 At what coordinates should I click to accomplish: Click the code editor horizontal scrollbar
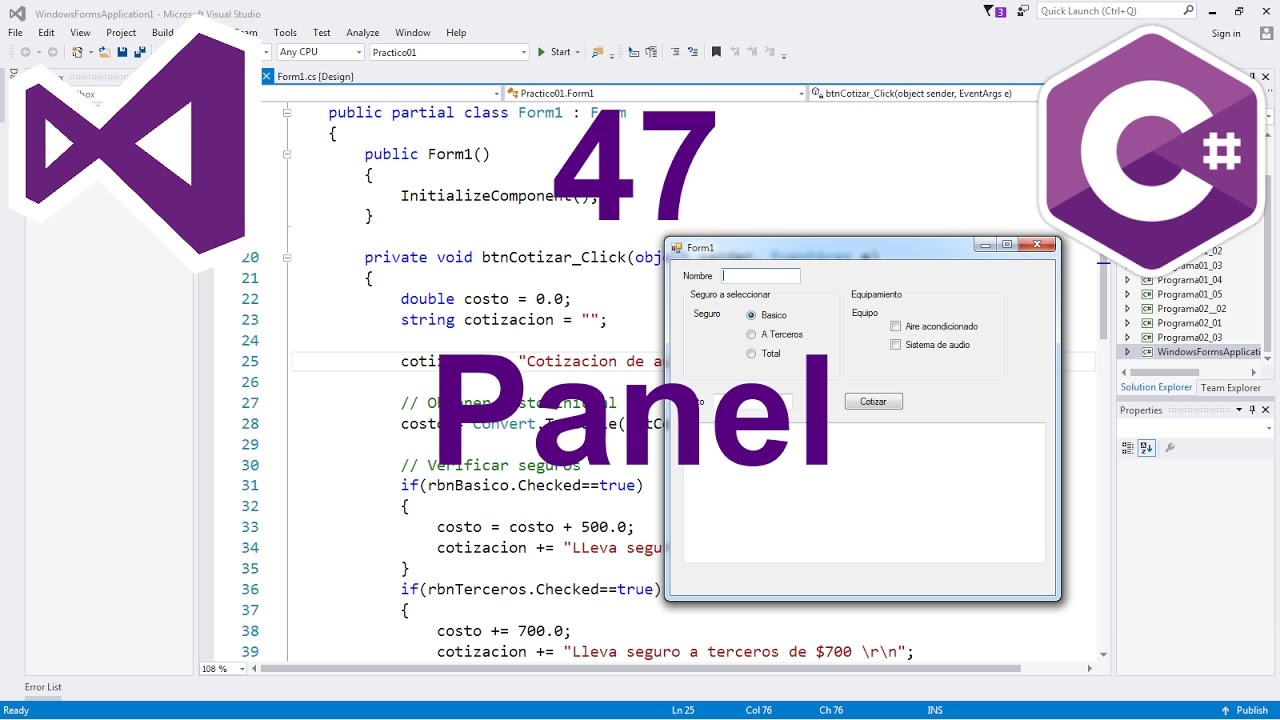(x=640, y=668)
